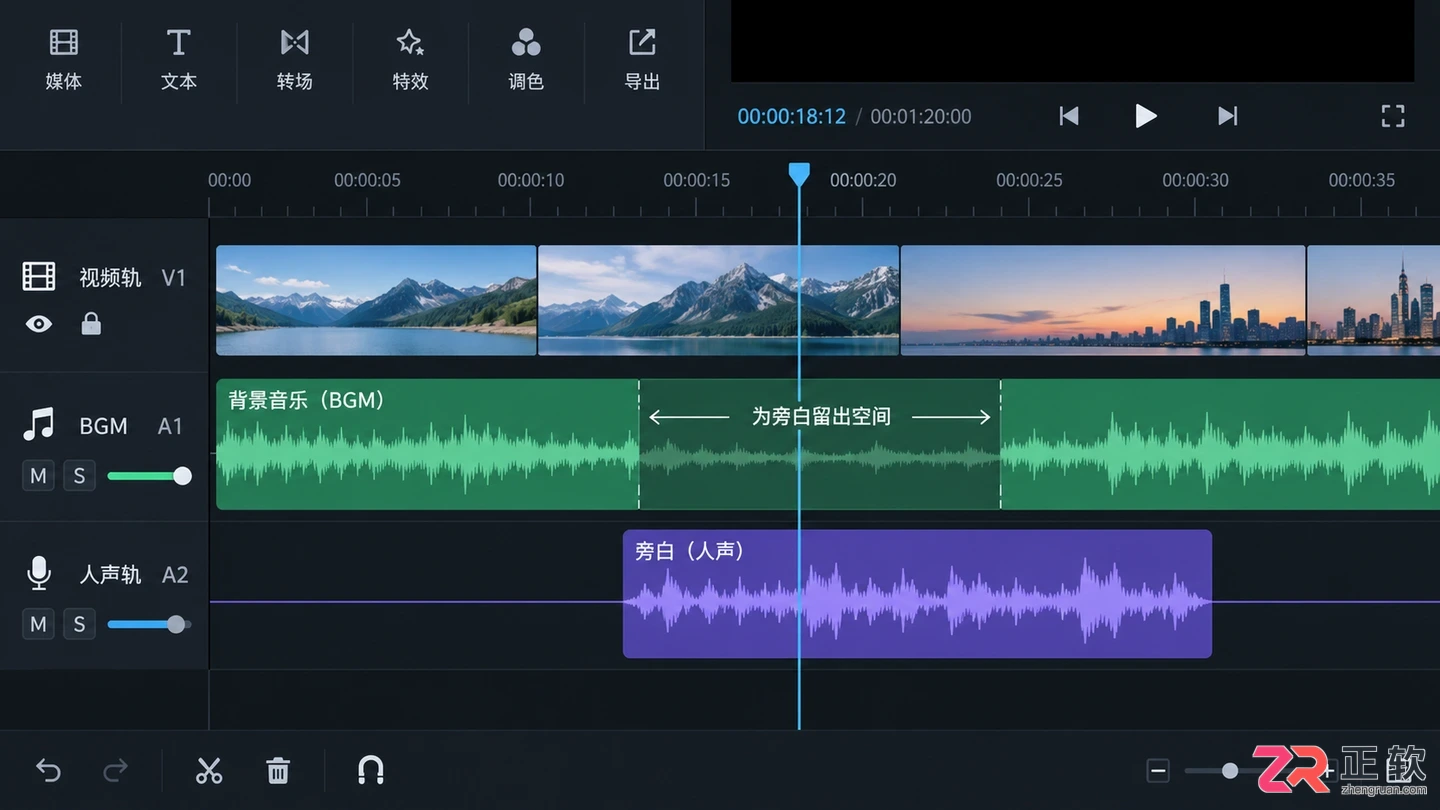Click the current timecode 00:00:18:12
The width and height of the screenshot is (1440, 810).
point(792,116)
